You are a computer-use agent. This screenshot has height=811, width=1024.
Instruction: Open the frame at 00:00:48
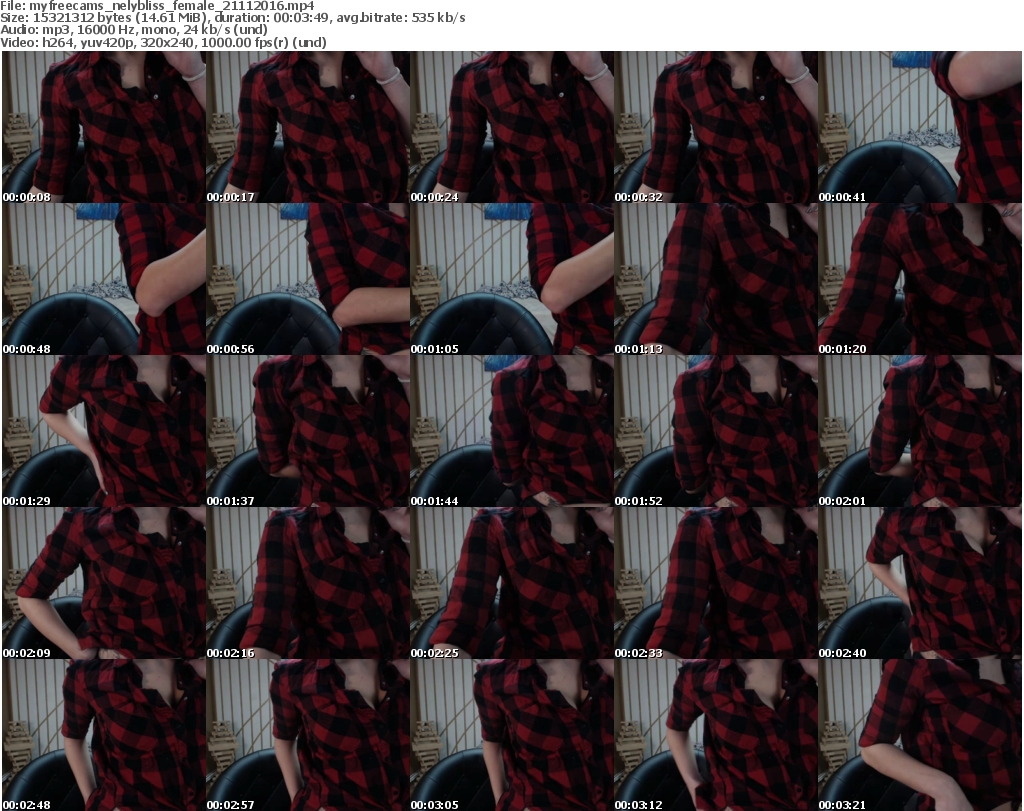(x=104, y=279)
